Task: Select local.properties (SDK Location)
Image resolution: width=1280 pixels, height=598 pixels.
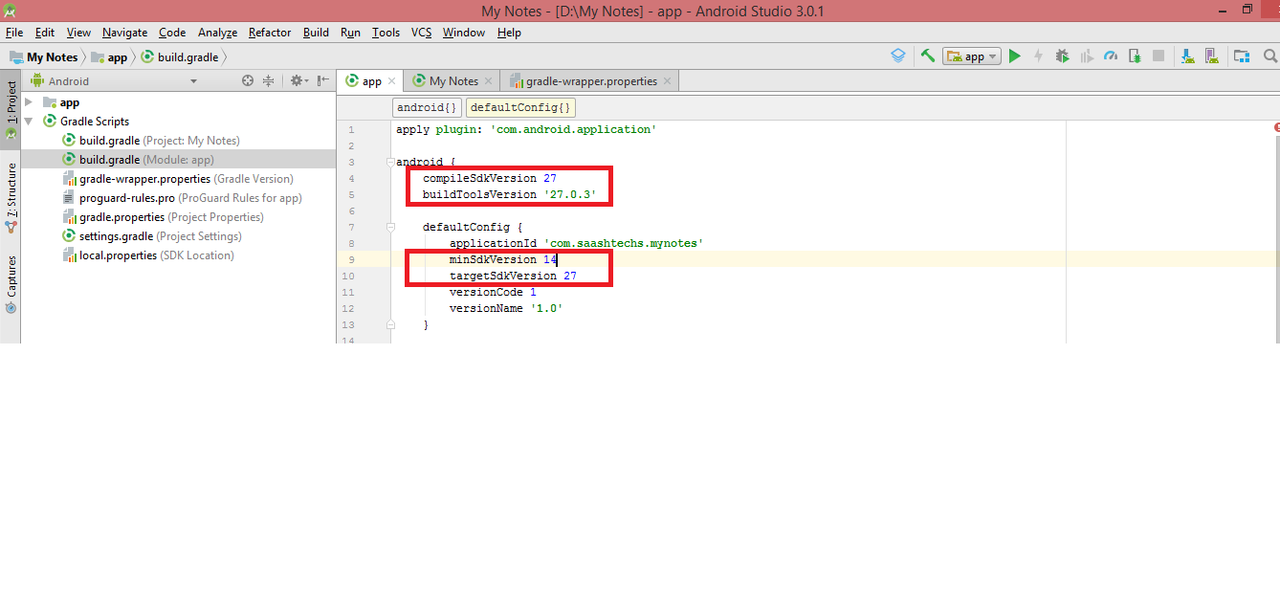Action: coord(148,255)
